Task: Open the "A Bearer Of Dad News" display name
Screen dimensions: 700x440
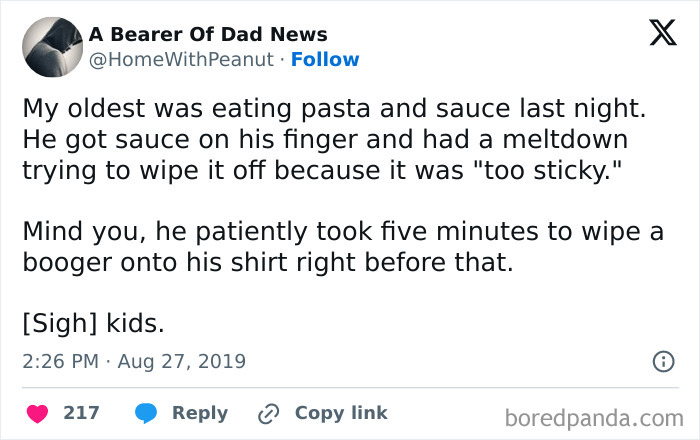Action: 208,35
